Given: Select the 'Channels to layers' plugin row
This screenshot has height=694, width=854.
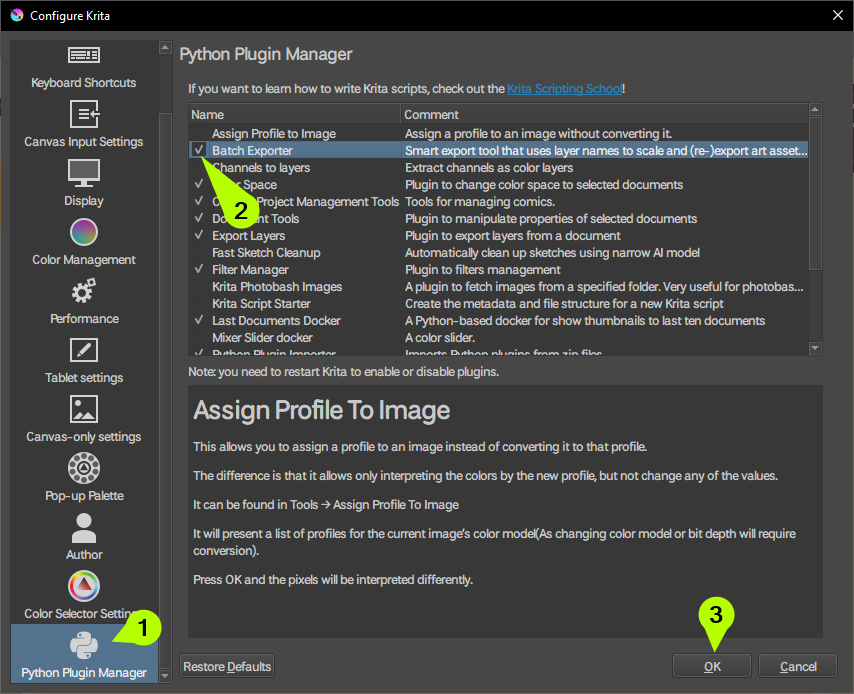Looking at the screenshot, I should coord(498,167).
